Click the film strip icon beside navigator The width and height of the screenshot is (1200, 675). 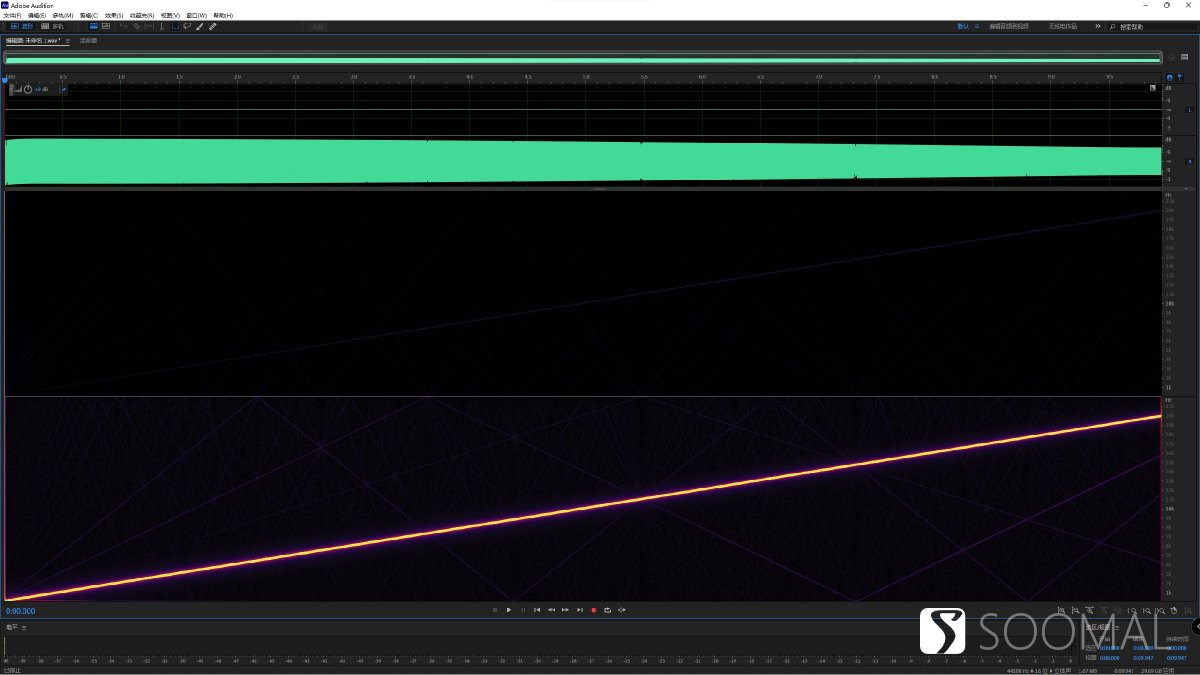pyautogui.click(x=1184, y=57)
